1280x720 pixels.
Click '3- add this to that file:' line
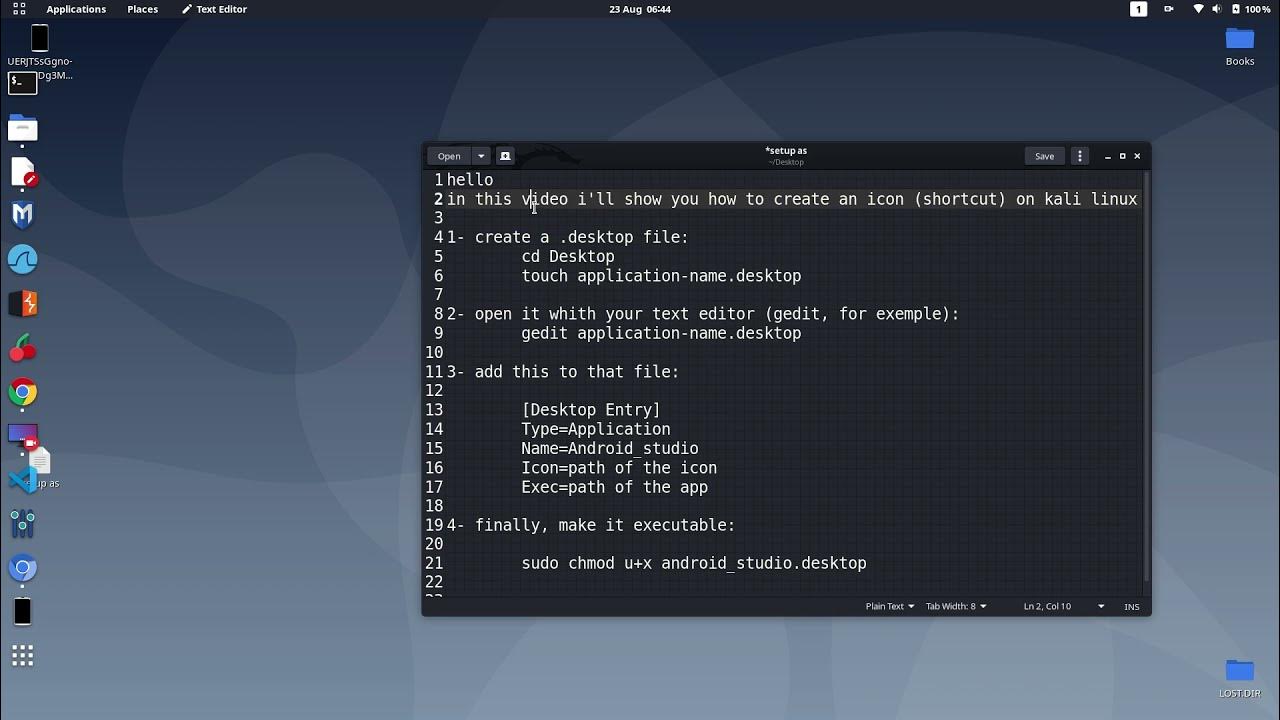point(563,372)
